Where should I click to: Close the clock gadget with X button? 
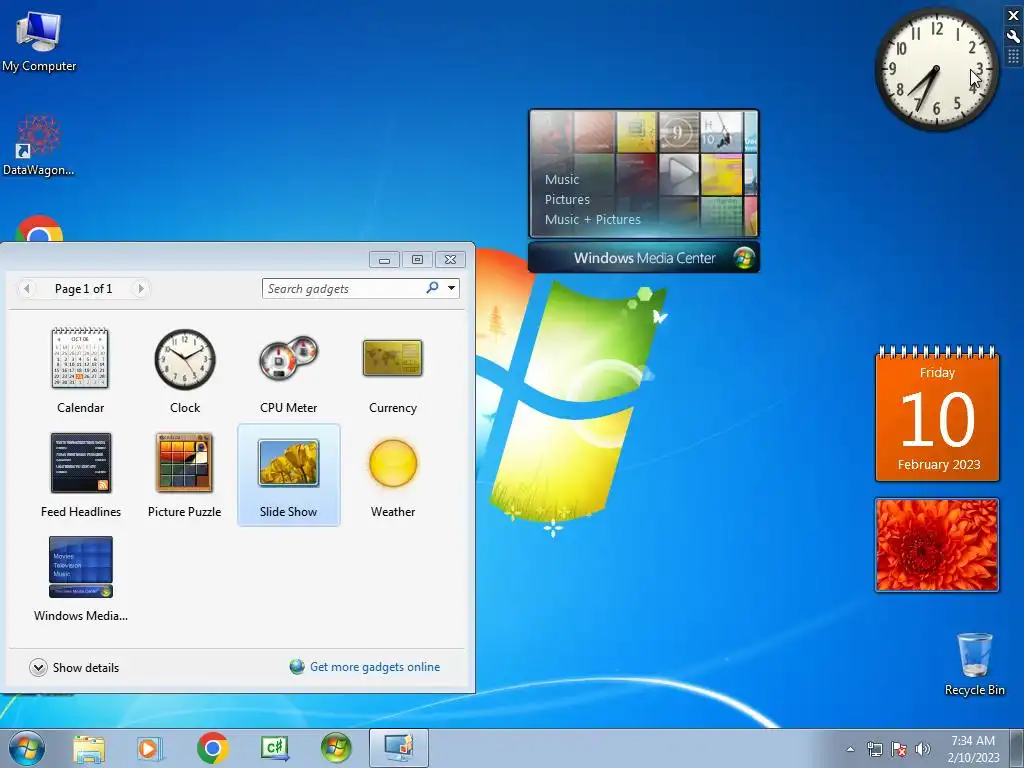(1013, 16)
